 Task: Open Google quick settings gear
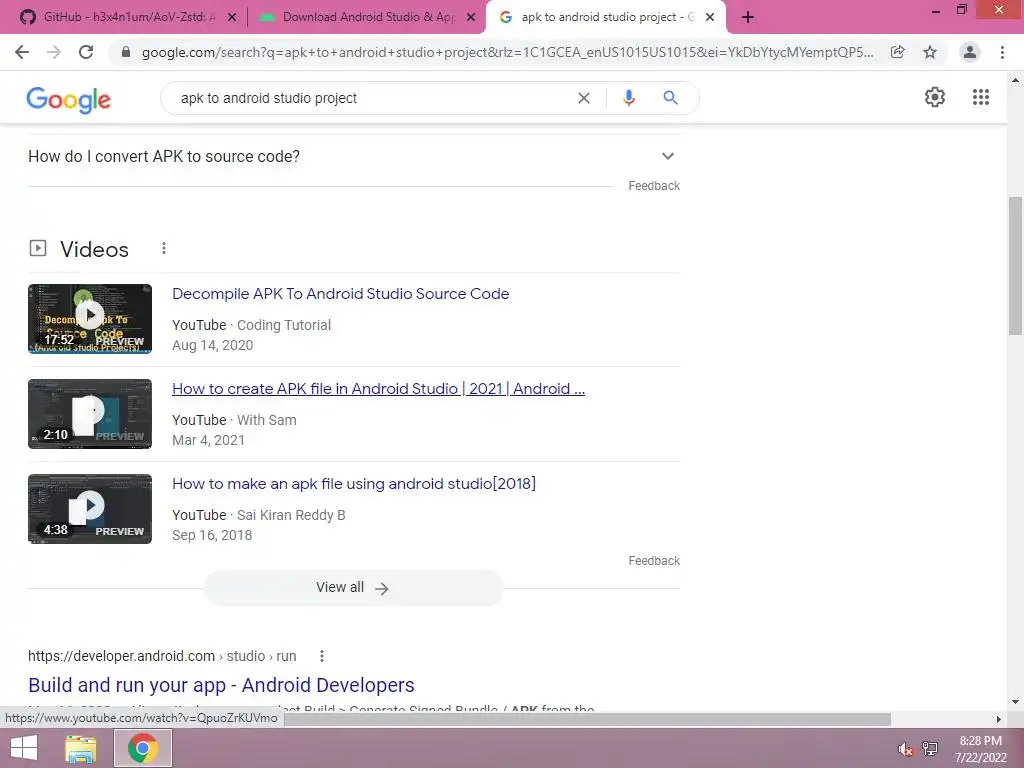(x=935, y=97)
